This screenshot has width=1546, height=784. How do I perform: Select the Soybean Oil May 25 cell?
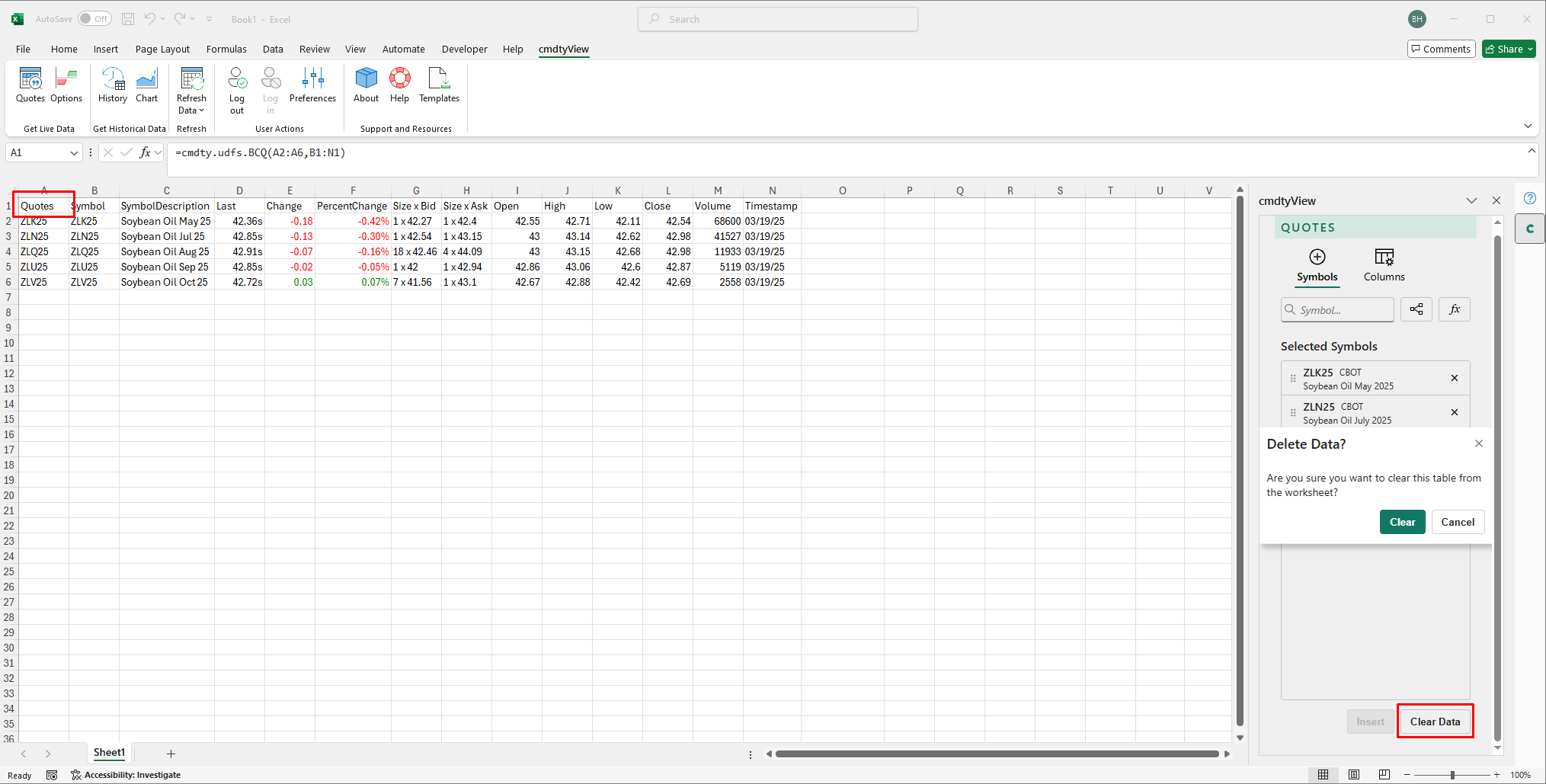[166, 221]
